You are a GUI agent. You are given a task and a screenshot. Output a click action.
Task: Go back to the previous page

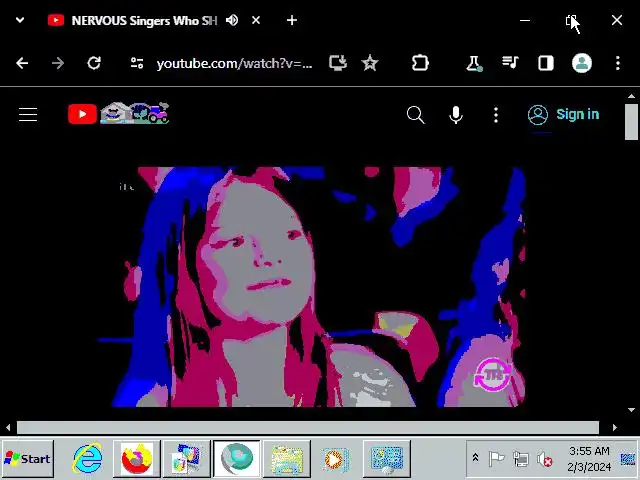click(22, 63)
